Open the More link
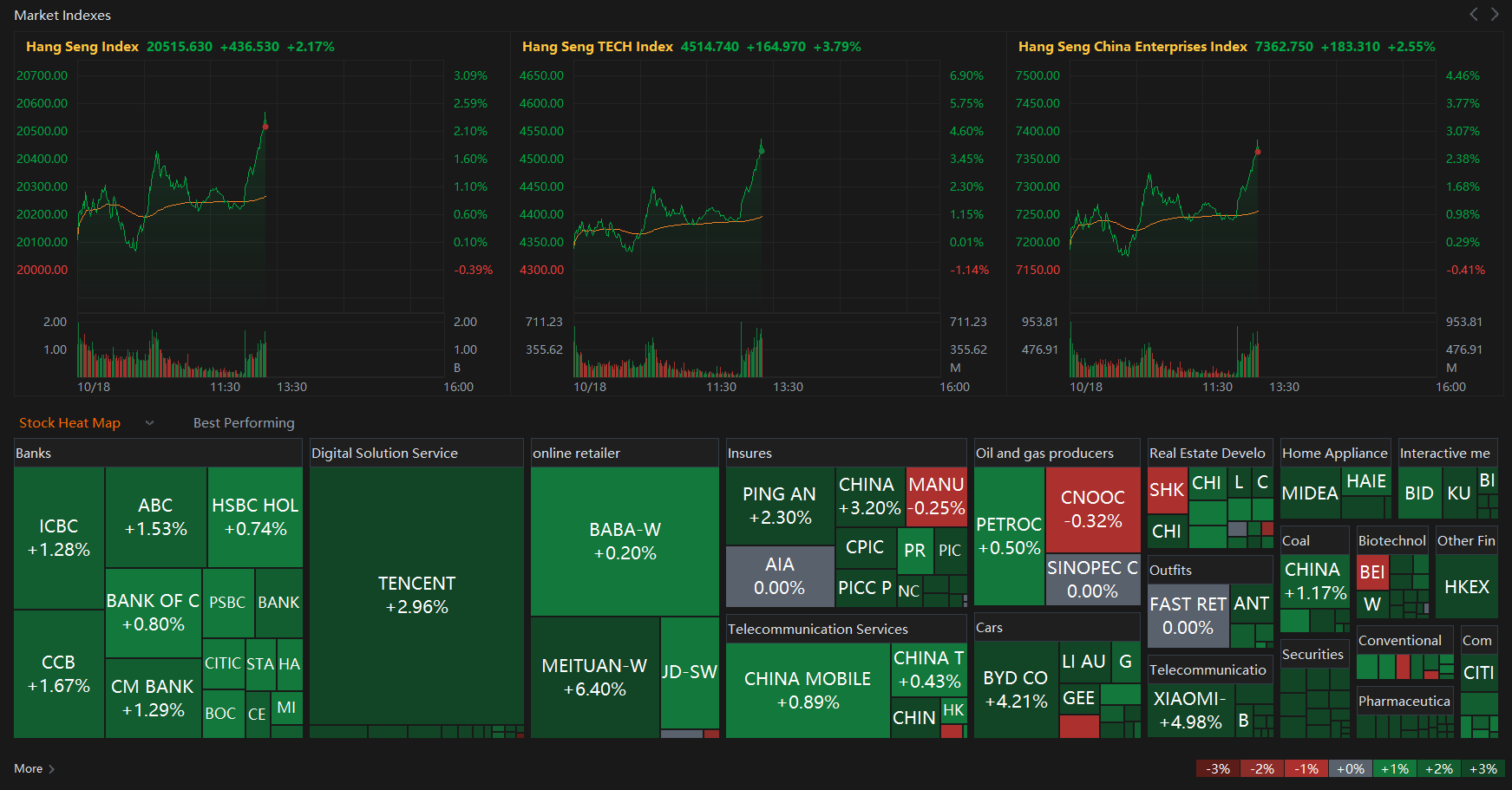This screenshot has height=790, width=1512. 28,768
